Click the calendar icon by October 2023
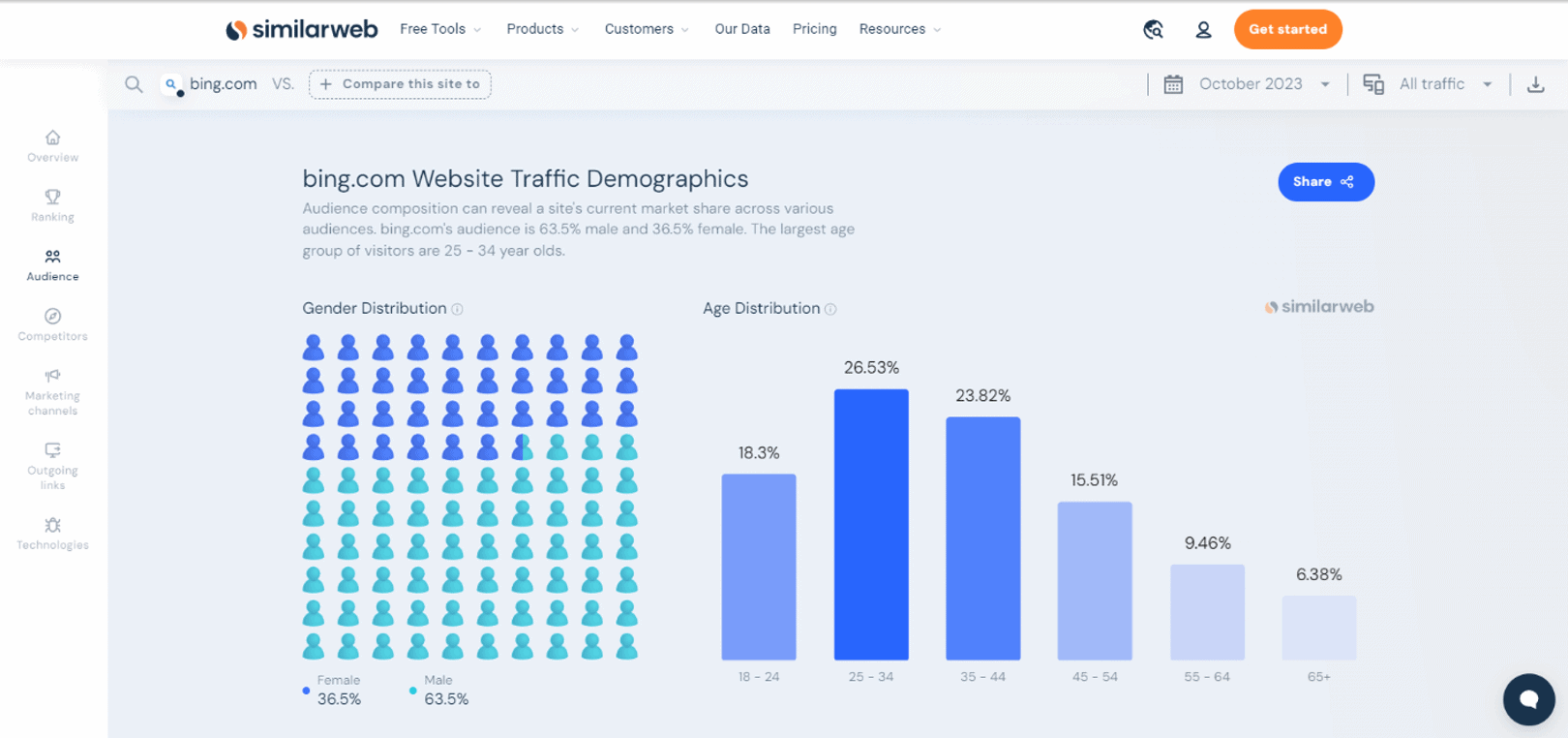The height and width of the screenshot is (738, 1568). point(1173,84)
